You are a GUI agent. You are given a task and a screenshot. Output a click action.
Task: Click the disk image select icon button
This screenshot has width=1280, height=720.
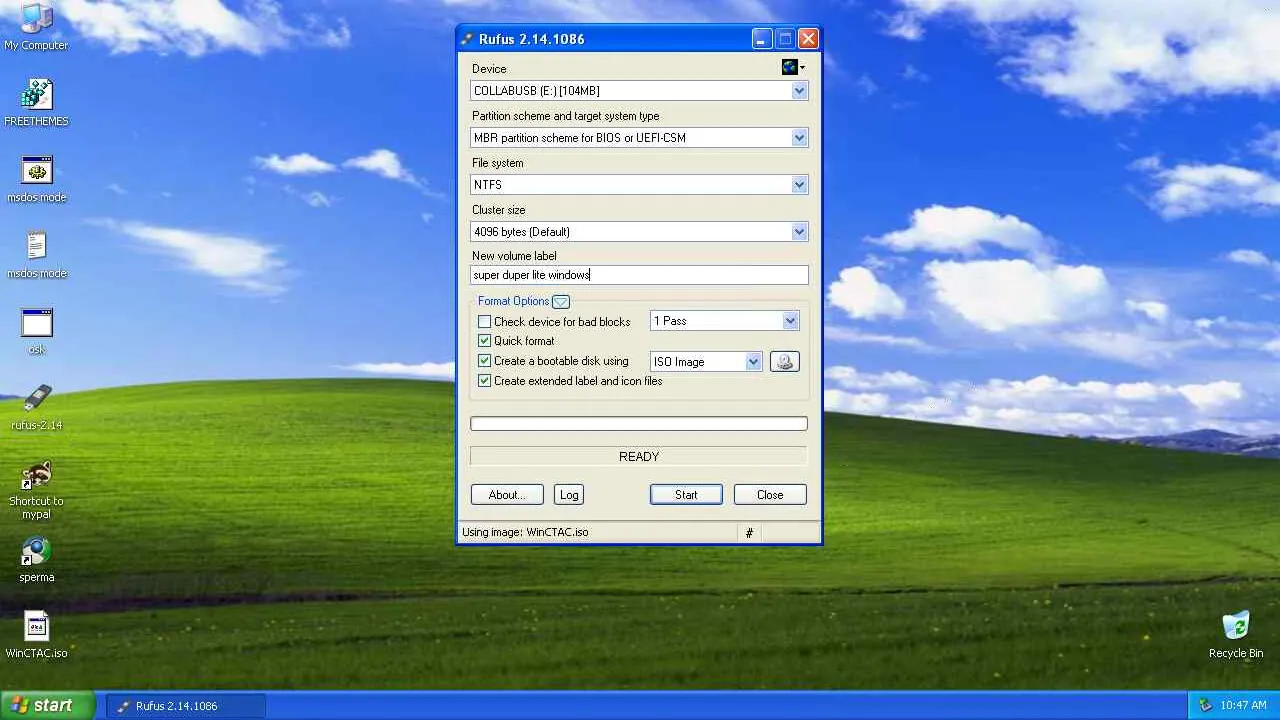pos(785,362)
